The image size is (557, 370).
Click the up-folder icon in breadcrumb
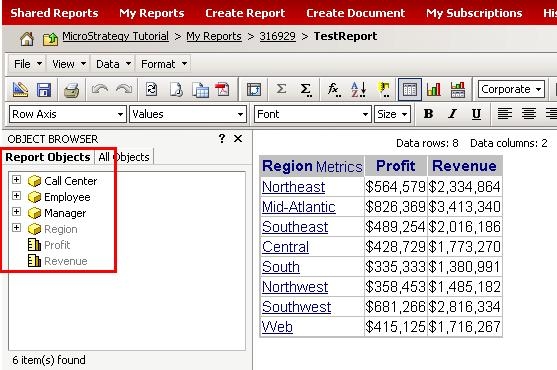50,38
